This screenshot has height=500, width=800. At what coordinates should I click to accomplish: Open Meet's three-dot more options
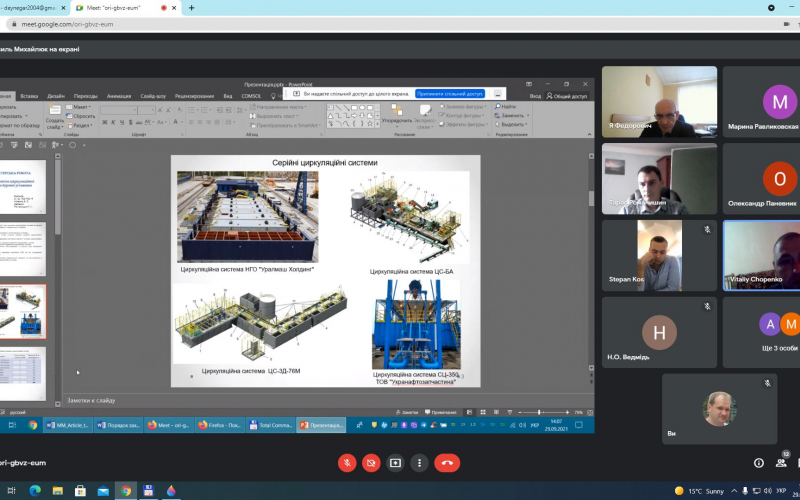[419, 463]
